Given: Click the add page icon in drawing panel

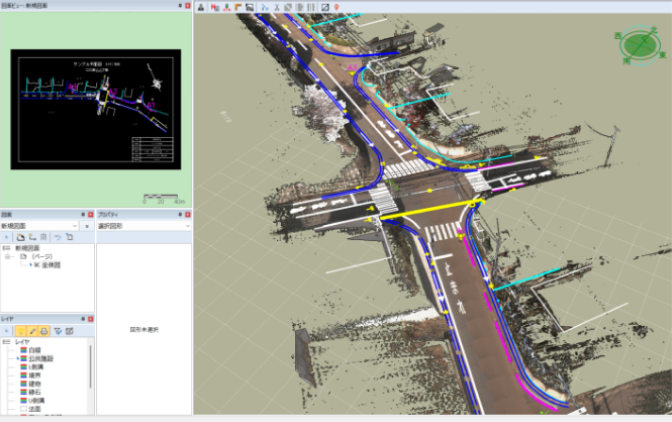Looking at the screenshot, I should [x=20, y=236].
